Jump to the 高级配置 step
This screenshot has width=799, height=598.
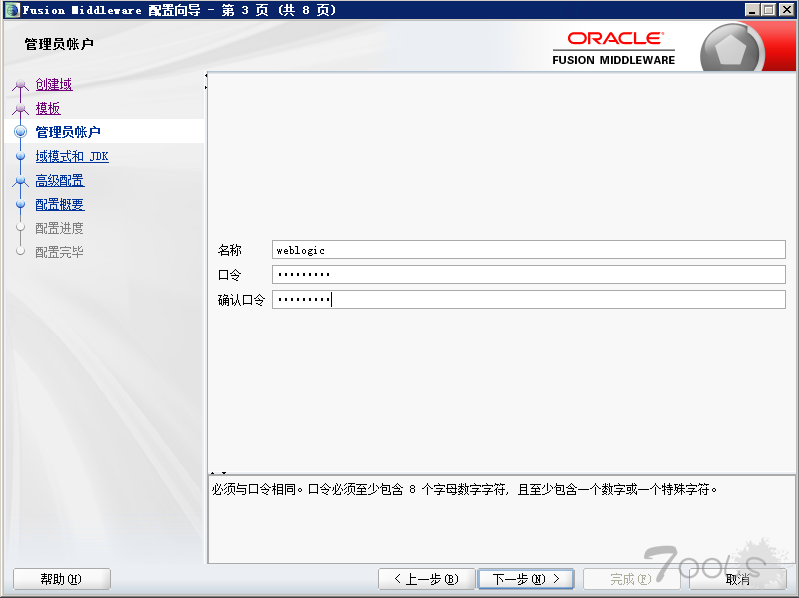60,181
